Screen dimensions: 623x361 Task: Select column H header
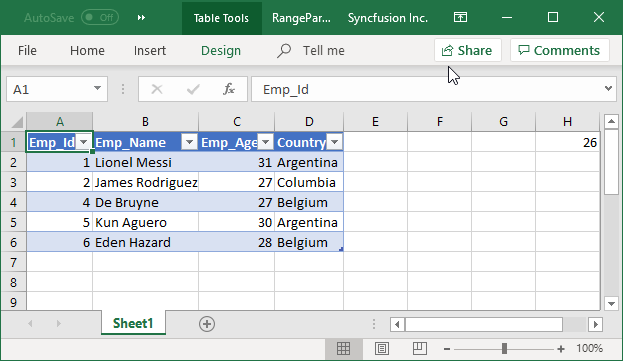pyautogui.click(x=567, y=122)
